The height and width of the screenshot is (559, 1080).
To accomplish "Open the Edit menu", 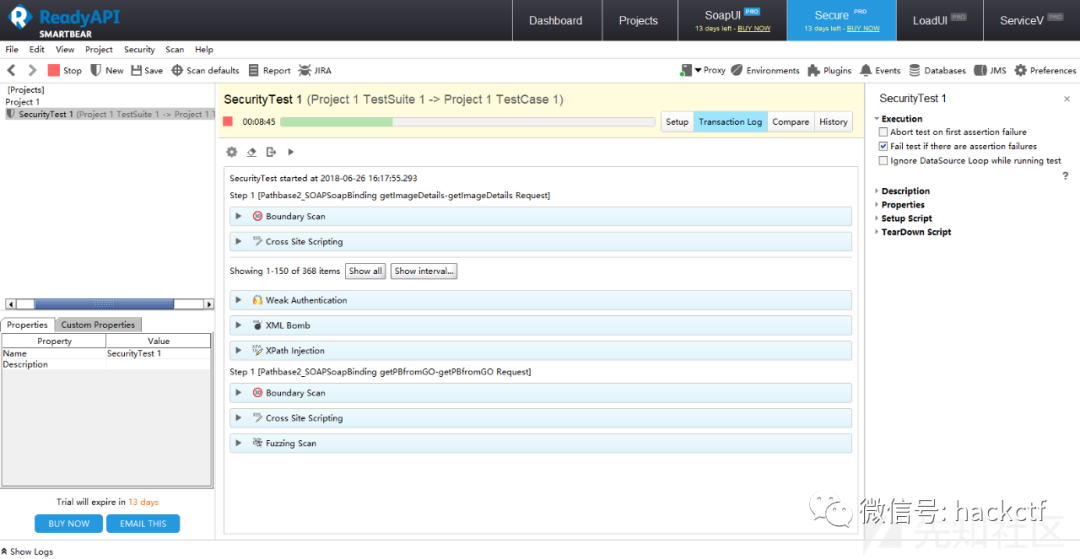I will point(37,50).
